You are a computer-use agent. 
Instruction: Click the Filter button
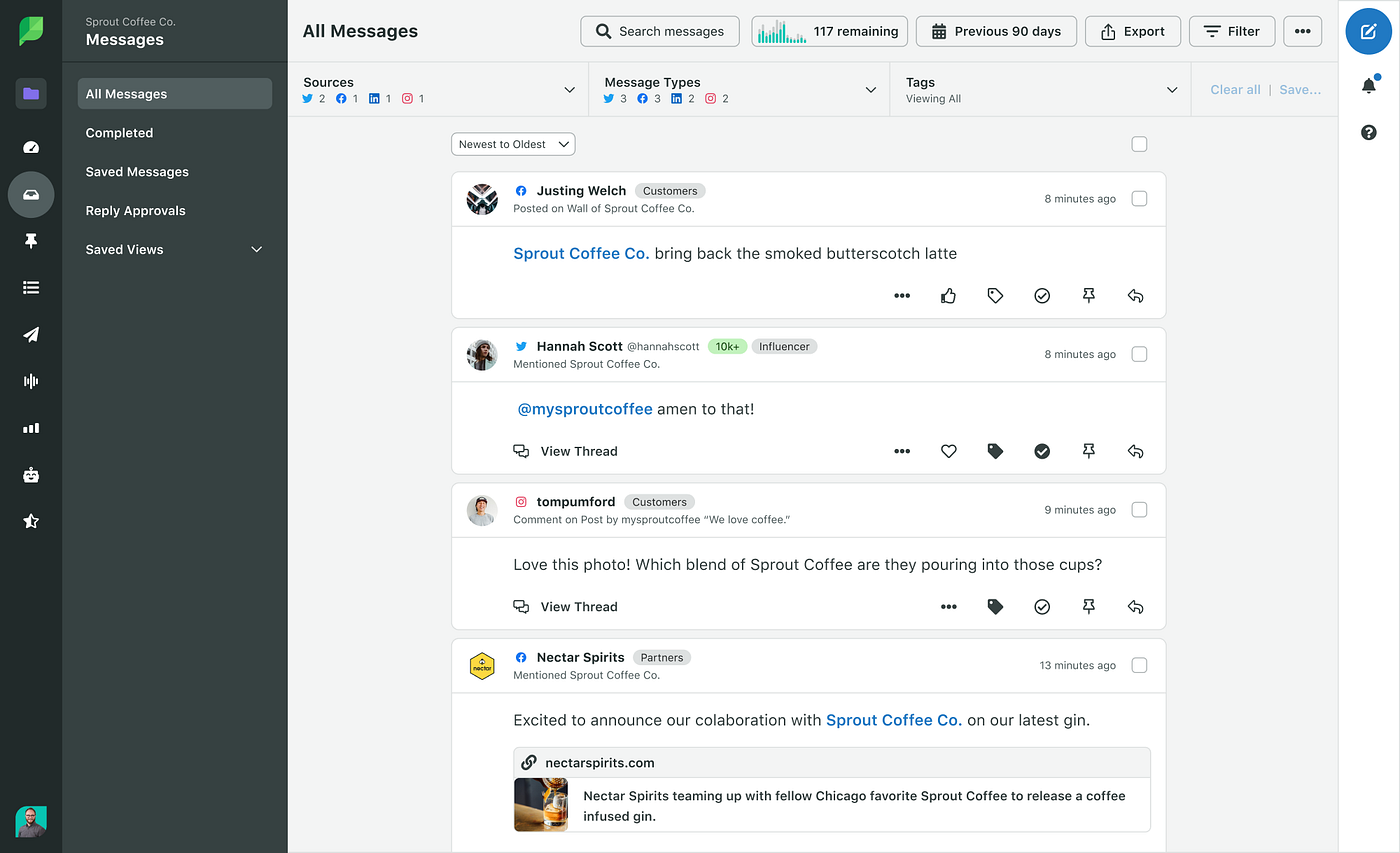(1231, 31)
